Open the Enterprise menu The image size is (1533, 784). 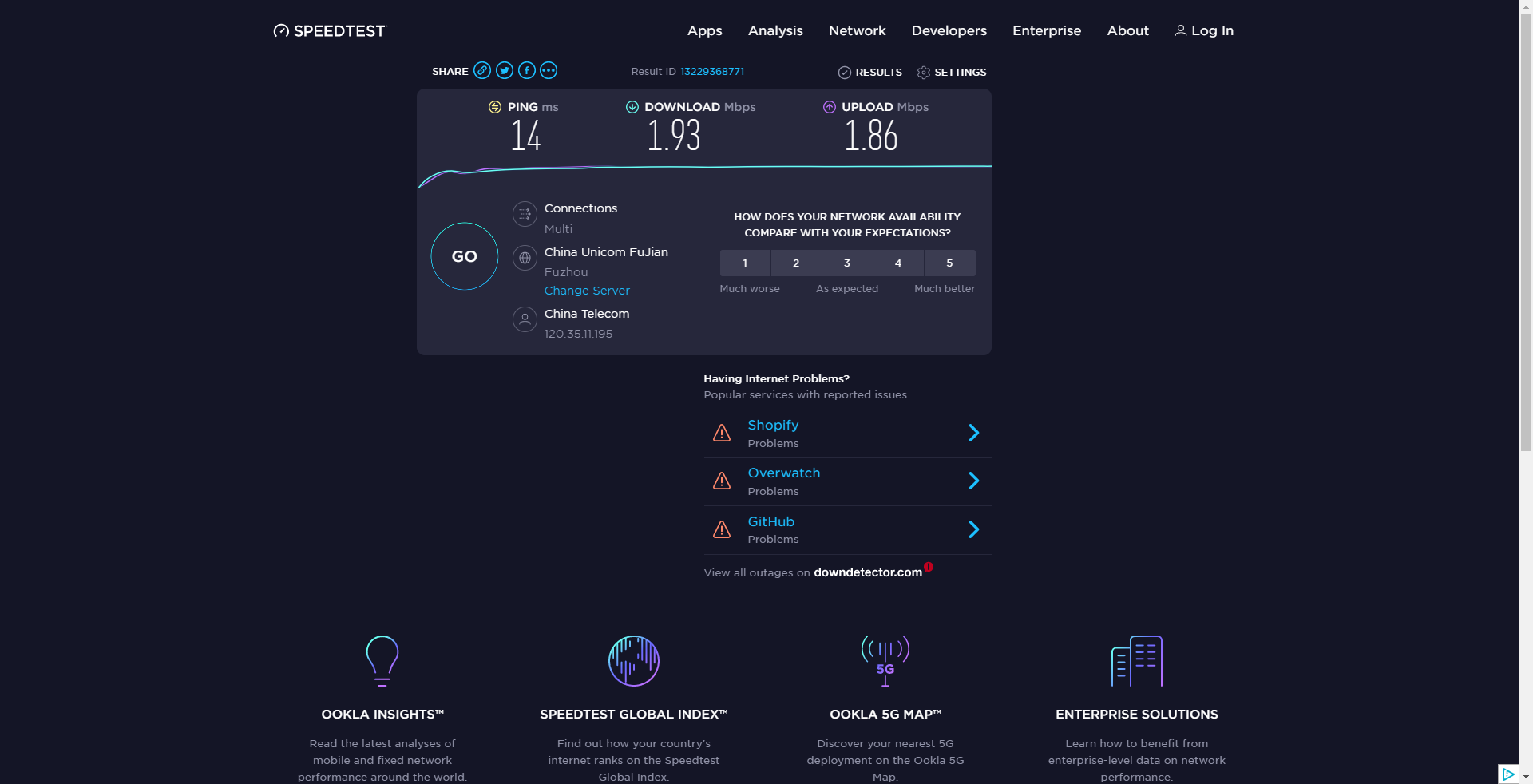(1047, 30)
